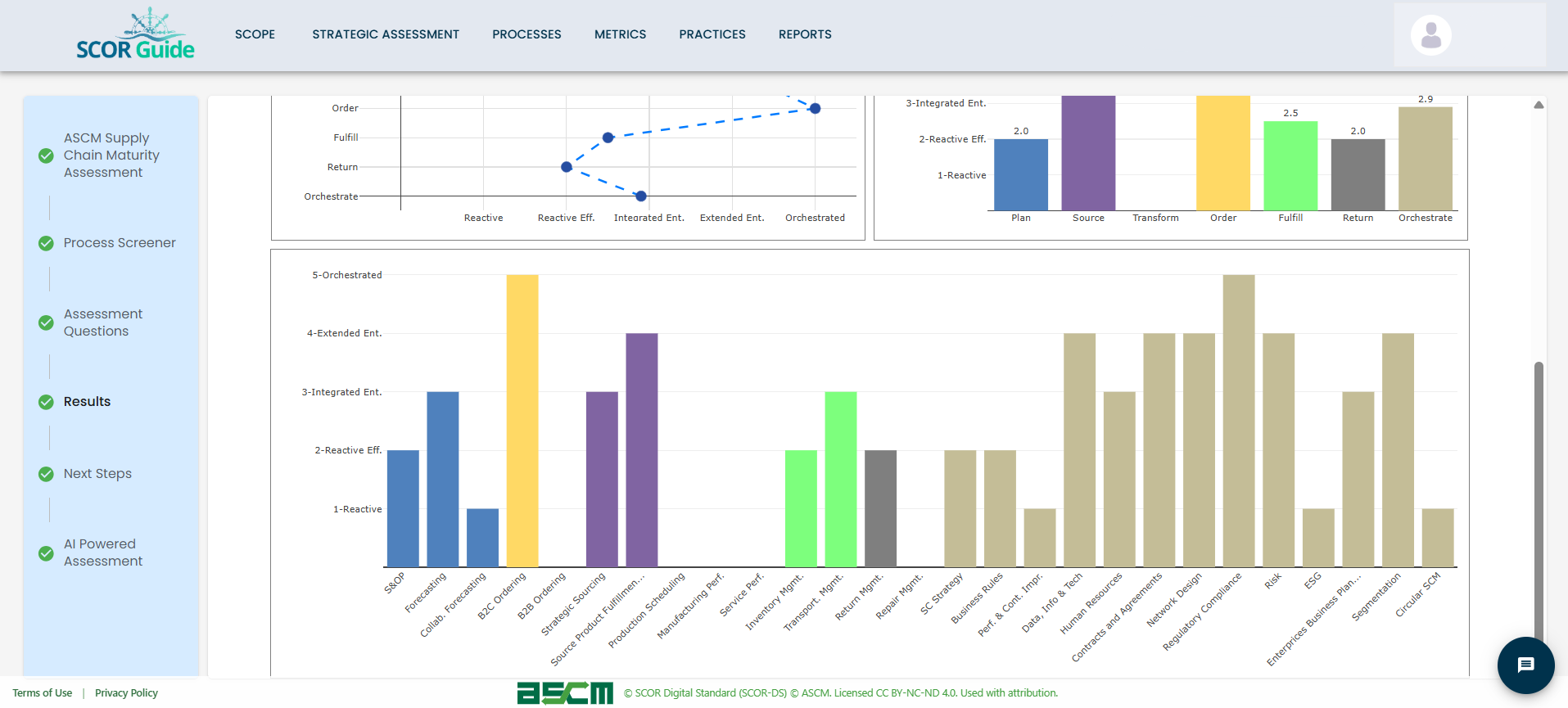The image size is (1568, 708).
Task: Click the gray Return bar showing 2.0
Action: coord(1358,174)
